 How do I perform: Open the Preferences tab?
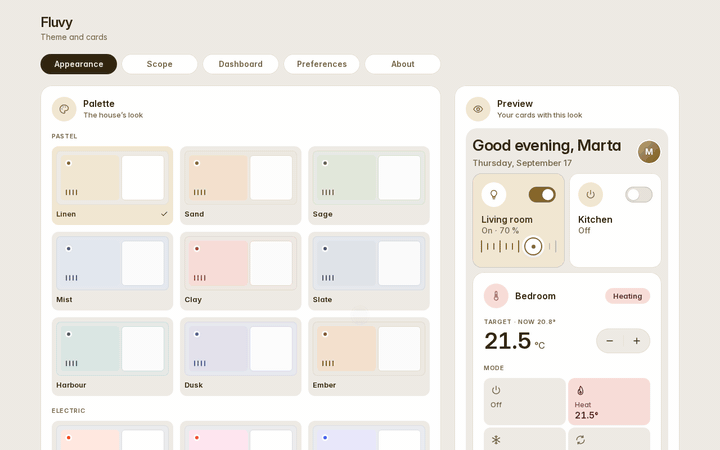321,64
